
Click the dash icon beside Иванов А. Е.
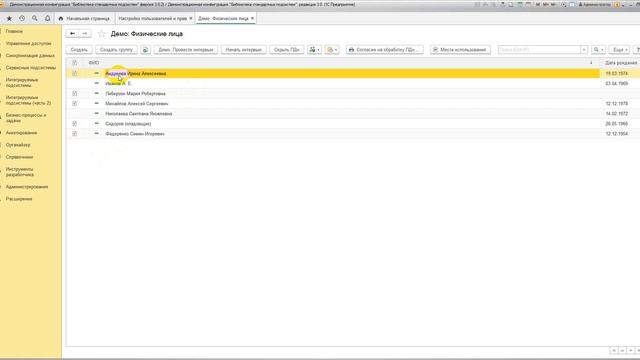[x=96, y=83]
